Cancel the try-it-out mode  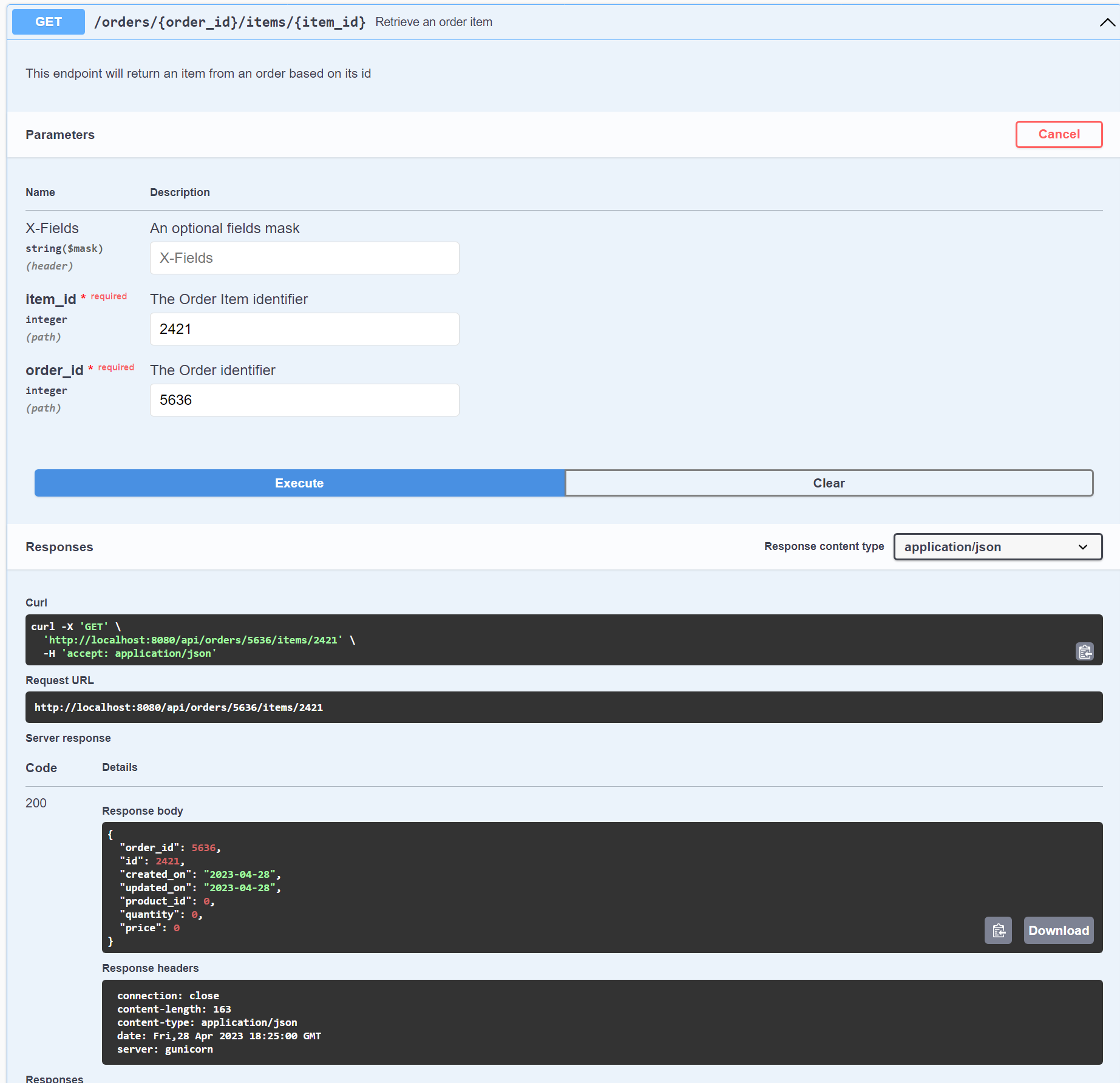coord(1059,134)
